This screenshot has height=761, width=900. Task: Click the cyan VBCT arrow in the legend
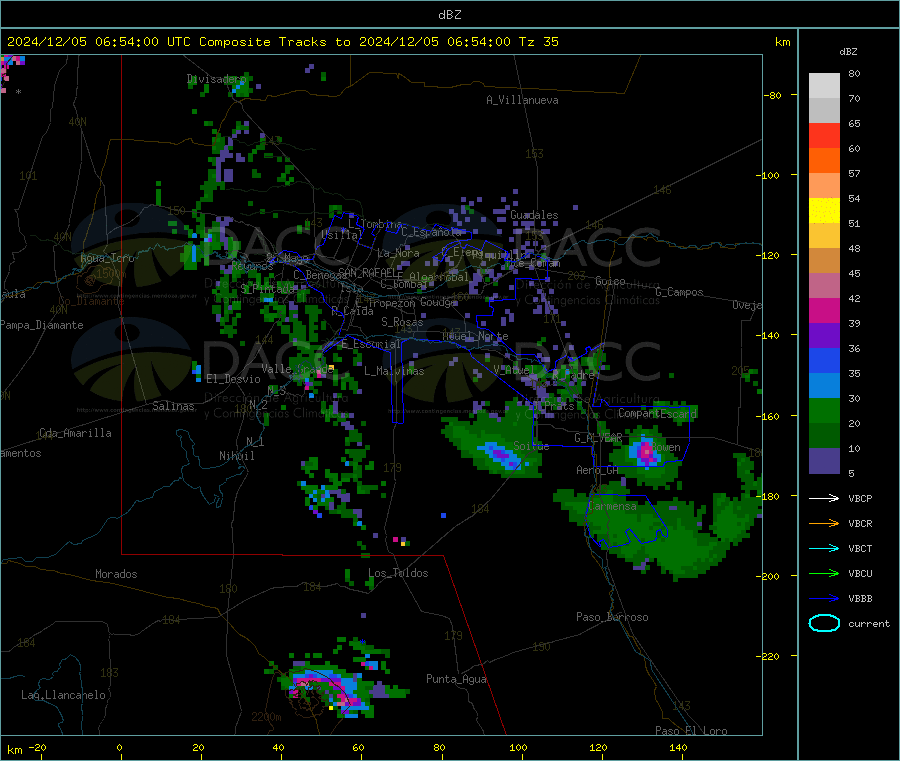point(824,549)
